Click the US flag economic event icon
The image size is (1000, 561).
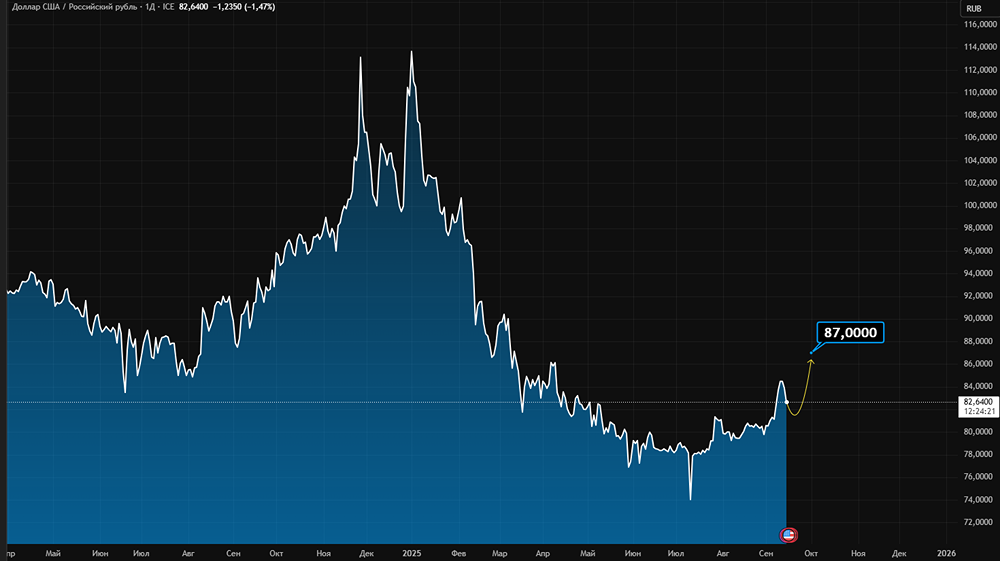point(788,535)
